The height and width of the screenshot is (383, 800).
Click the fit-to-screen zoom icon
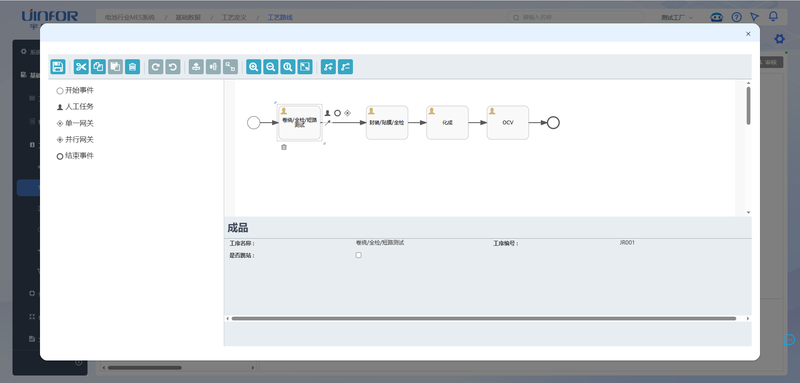coord(305,67)
